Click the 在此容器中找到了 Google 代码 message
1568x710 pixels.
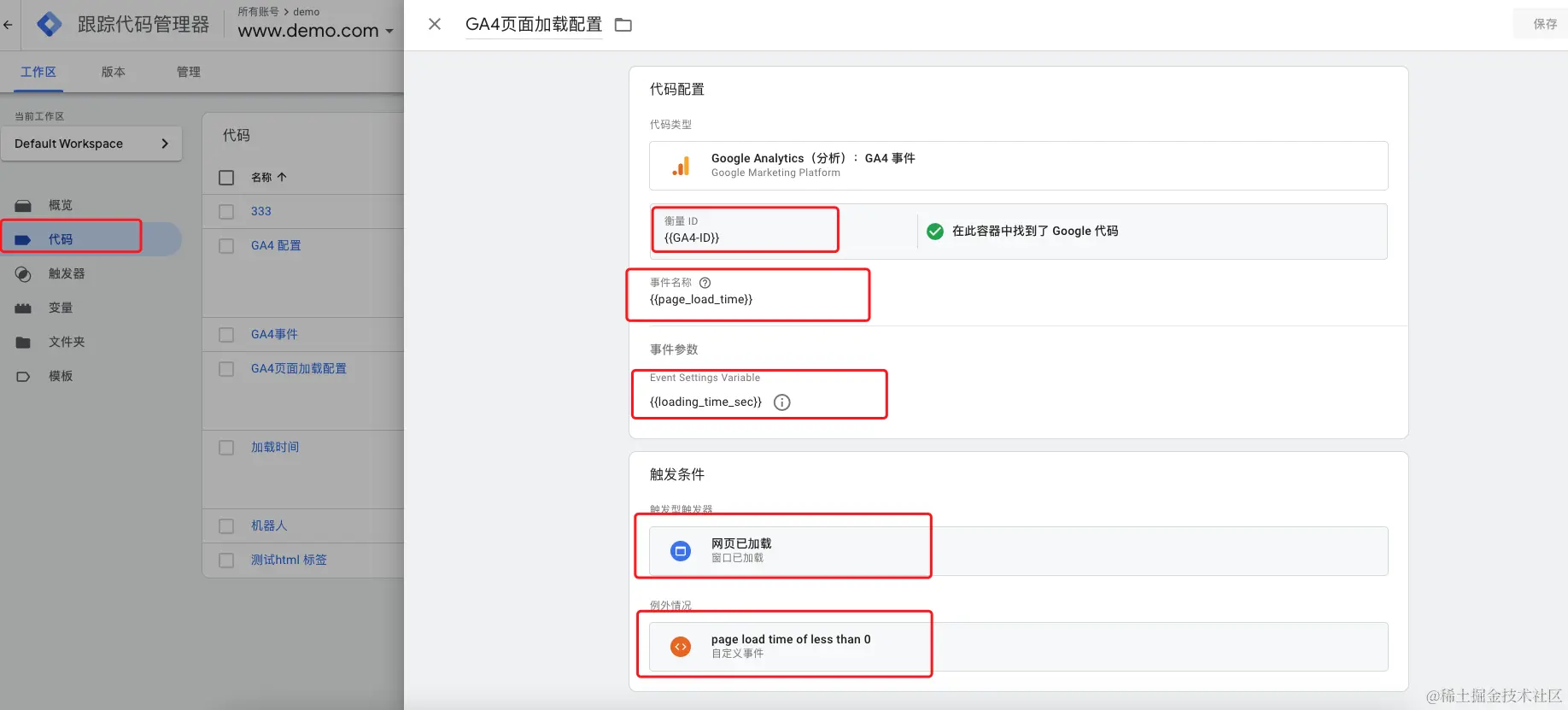1035,231
